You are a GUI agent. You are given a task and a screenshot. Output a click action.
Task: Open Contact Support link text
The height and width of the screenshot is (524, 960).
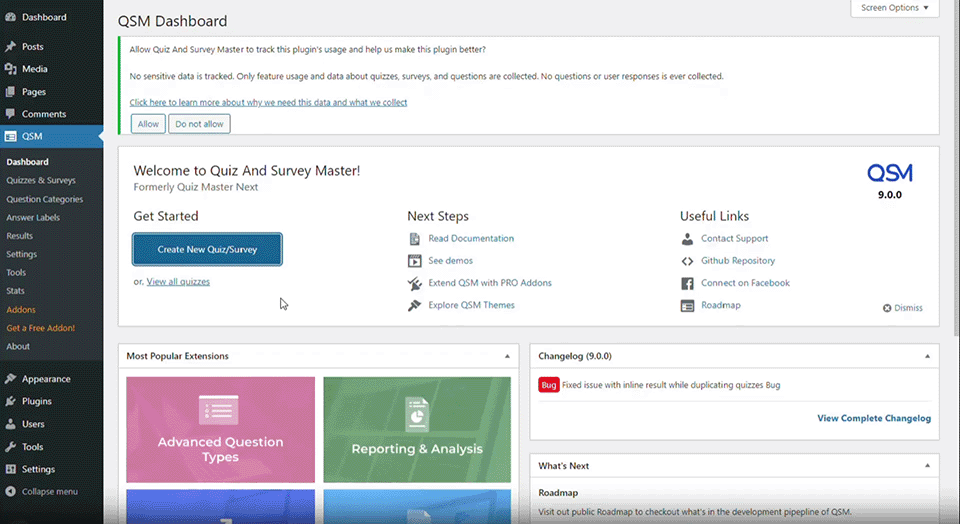tap(734, 239)
